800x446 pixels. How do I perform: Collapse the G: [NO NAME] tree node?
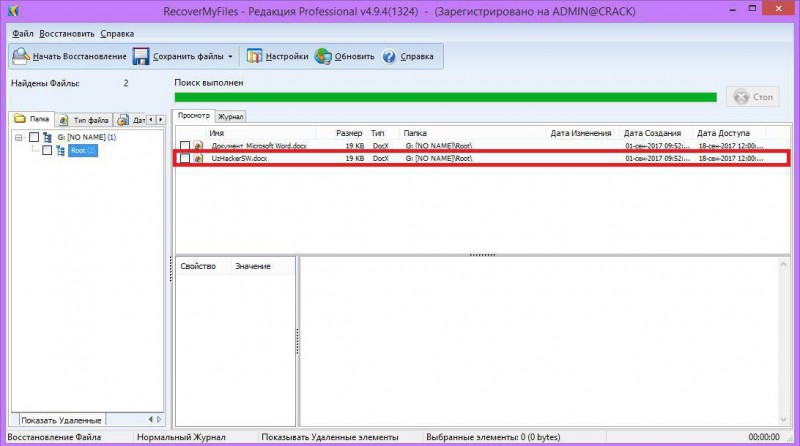pyautogui.click(x=19, y=137)
